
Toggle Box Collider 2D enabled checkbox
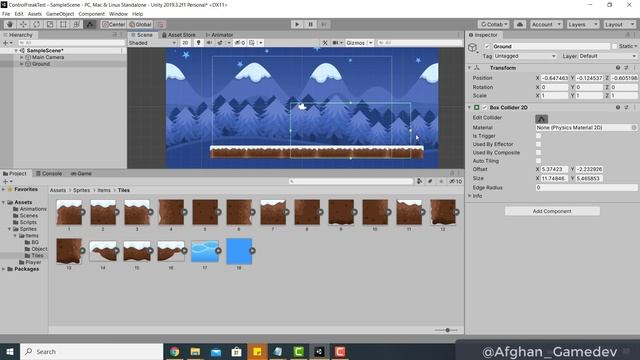(x=484, y=107)
